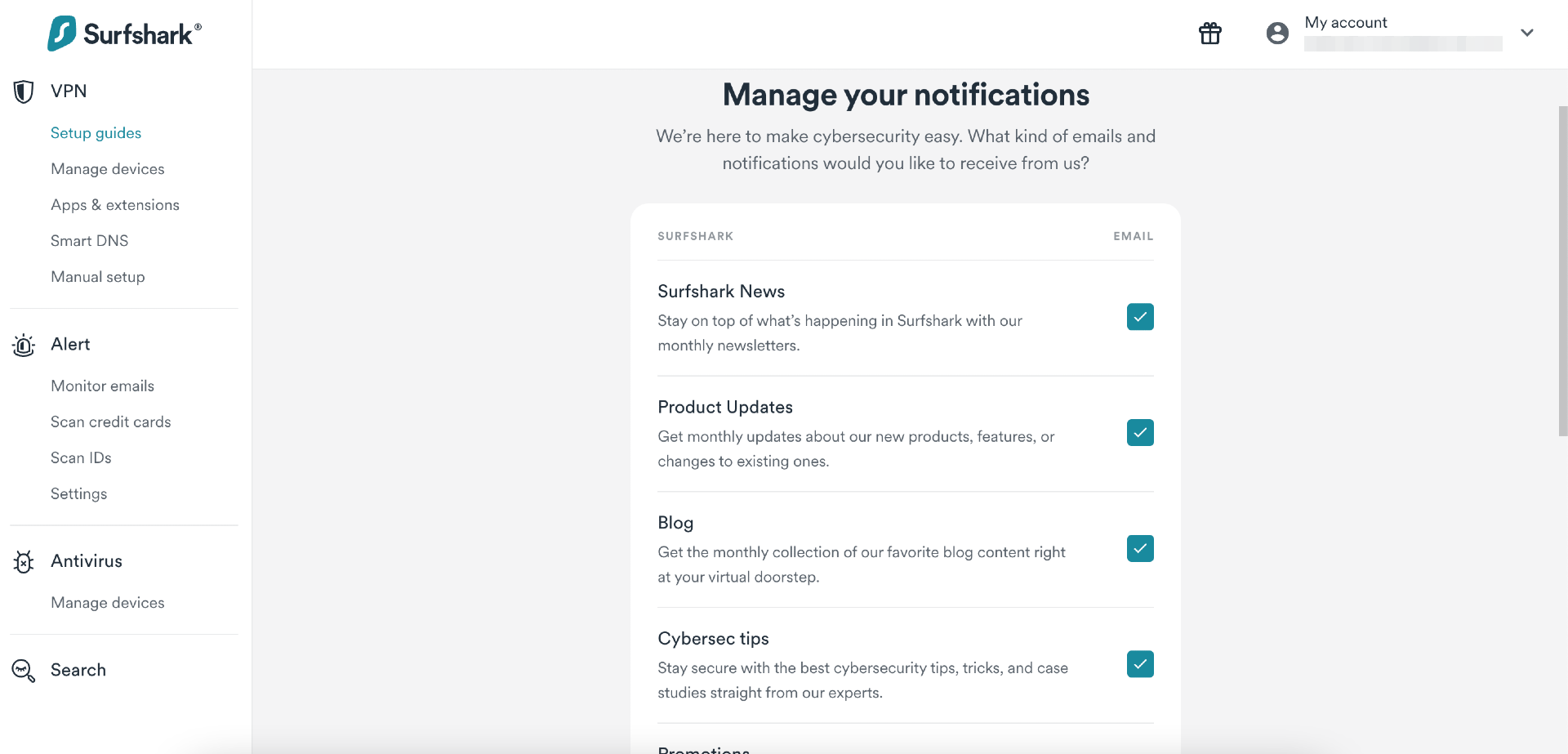Uncheck the Cybersec tips checkbox
Screen dimensions: 1568x754
pos(1140,664)
